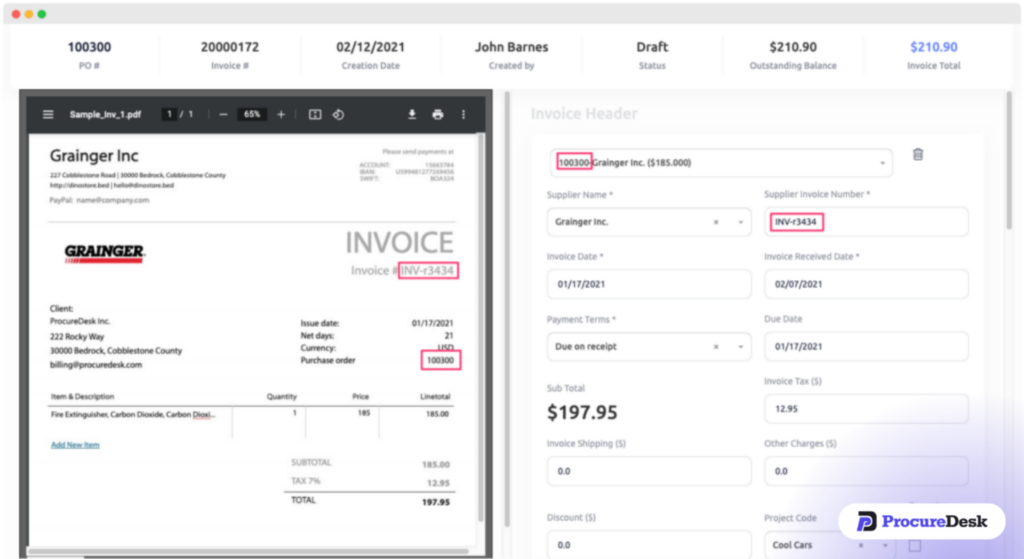Click the fit to page icon
The width and height of the screenshot is (1024, 559).
pyautogui.click(x=315, y=115)
